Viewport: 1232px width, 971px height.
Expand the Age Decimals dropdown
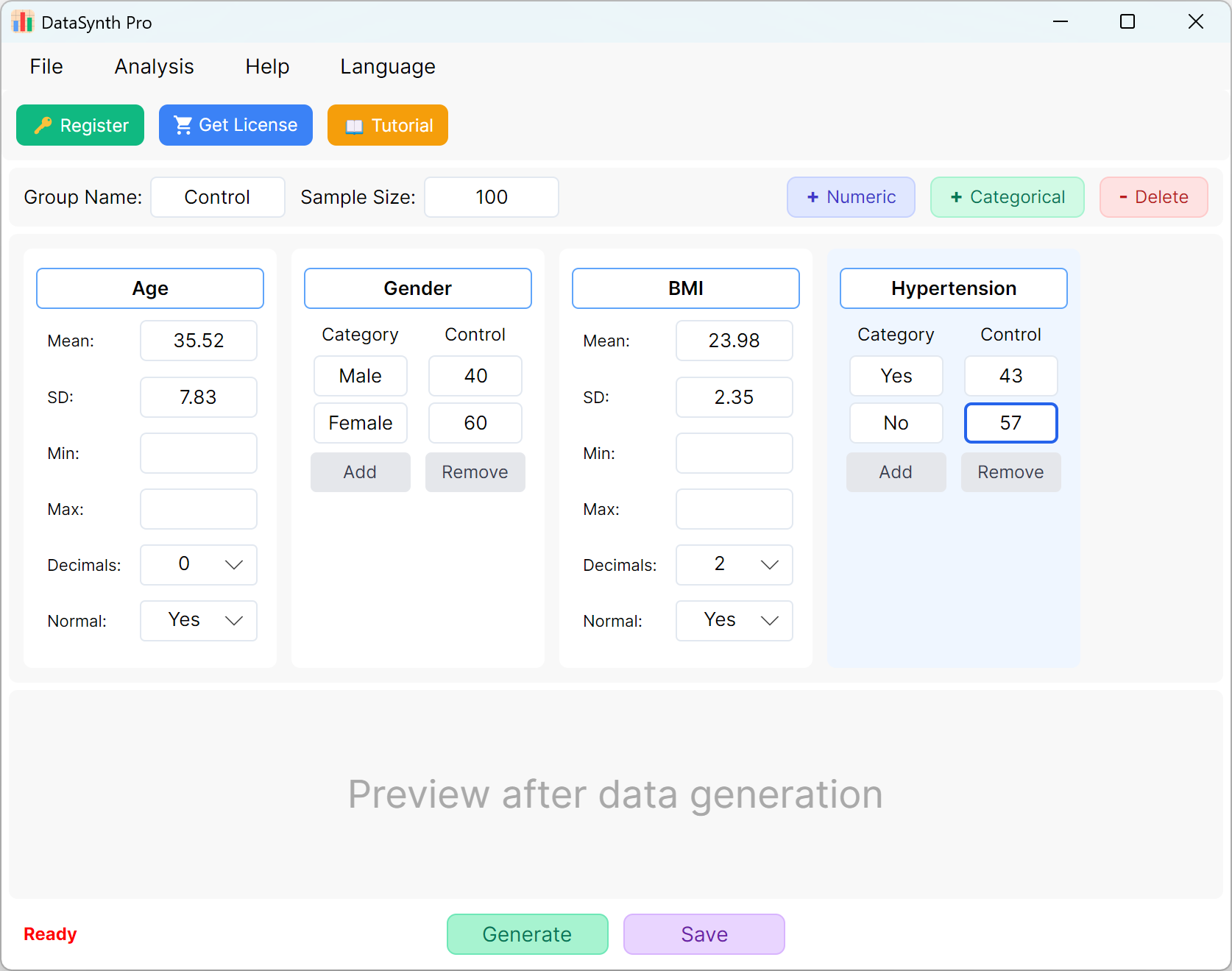coord(199,565)
